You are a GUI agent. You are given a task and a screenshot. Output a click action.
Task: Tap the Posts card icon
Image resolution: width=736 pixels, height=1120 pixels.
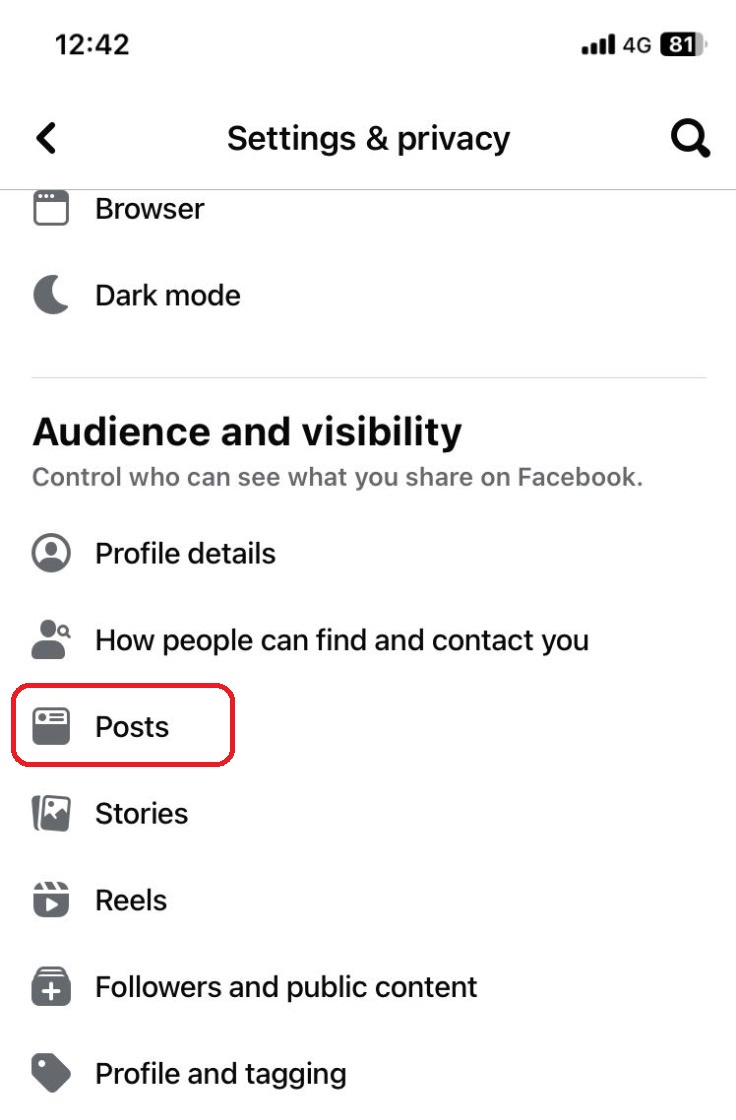[x=51, y=727]
